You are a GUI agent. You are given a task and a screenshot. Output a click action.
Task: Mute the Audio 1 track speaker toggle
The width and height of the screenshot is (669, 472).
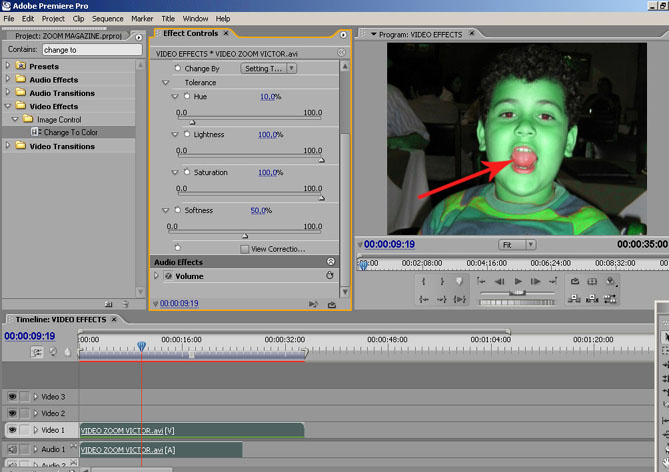pyautogui.click(x=12, y=449)
